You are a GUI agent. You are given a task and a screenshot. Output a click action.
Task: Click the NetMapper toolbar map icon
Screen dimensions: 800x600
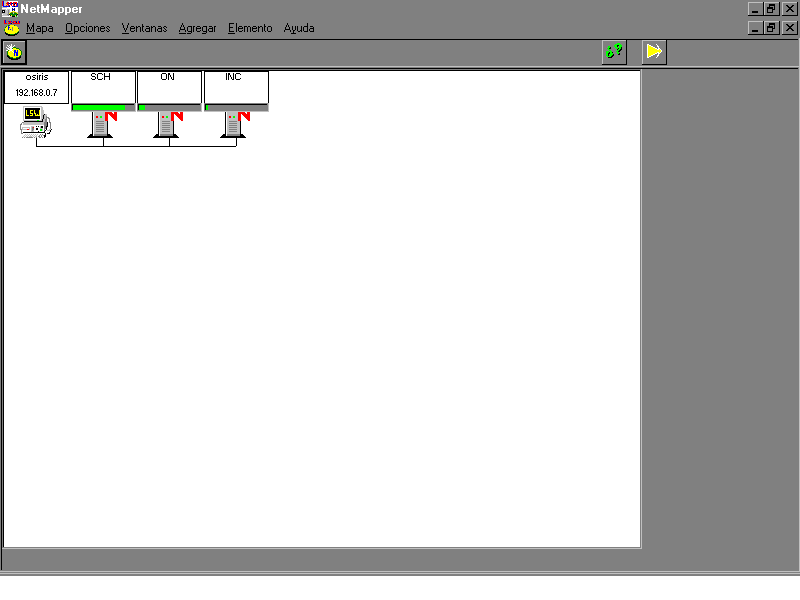tap(14, 52)
